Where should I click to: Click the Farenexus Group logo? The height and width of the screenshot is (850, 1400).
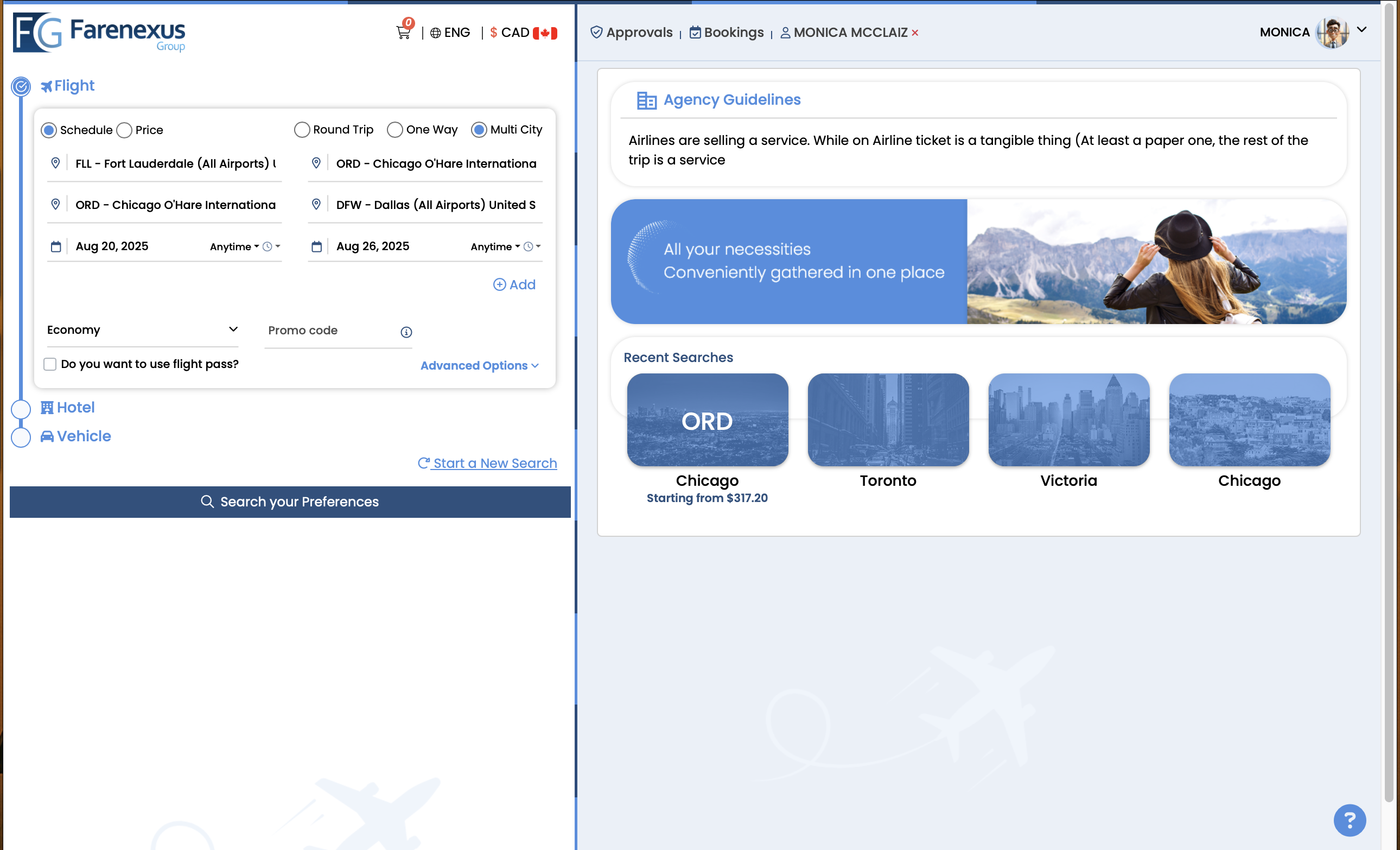pos(99,33)
